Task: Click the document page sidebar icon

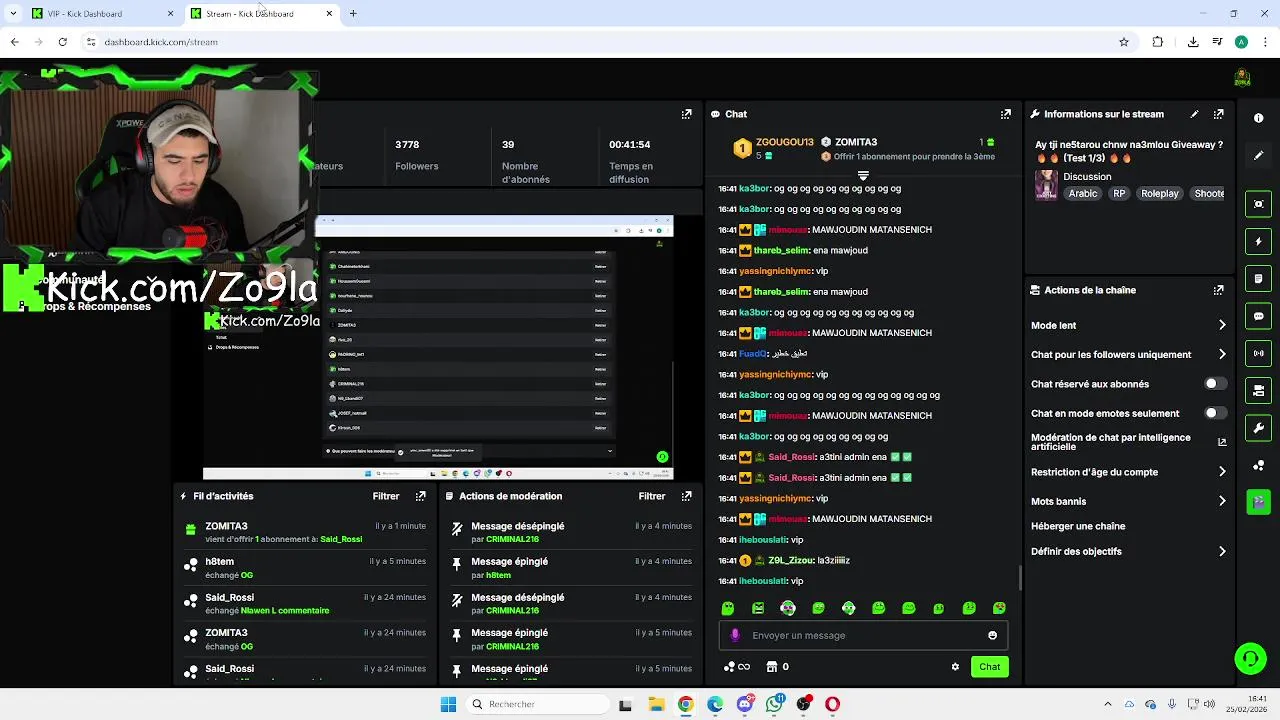Action: click(1258, 278)
